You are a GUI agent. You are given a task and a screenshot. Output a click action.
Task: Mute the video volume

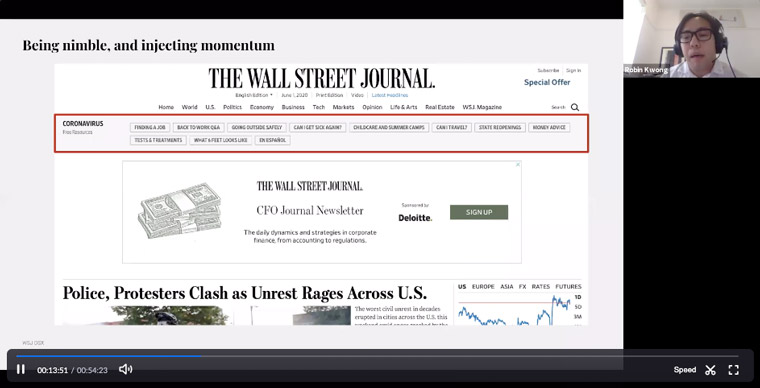tap(126, 370)
